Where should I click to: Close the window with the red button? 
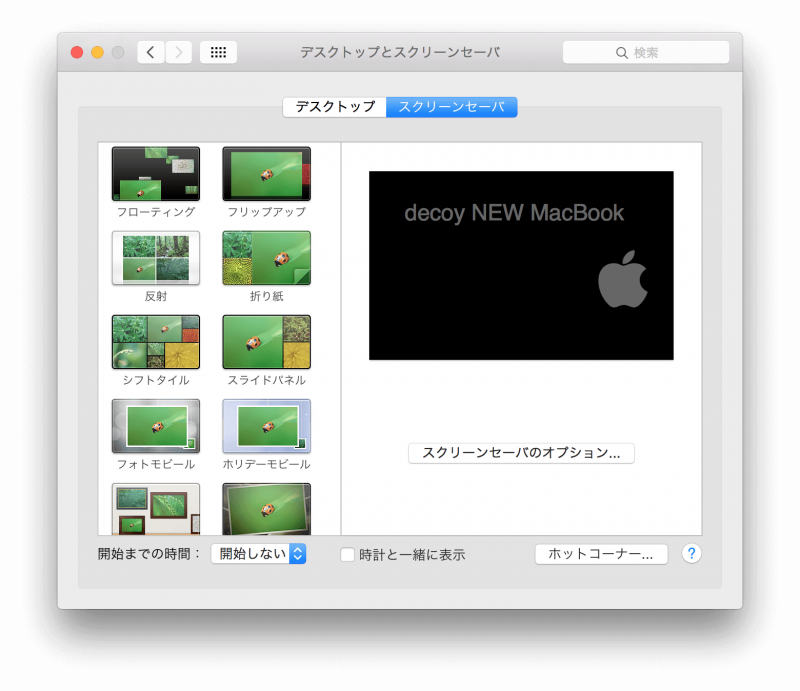point(77,52)
